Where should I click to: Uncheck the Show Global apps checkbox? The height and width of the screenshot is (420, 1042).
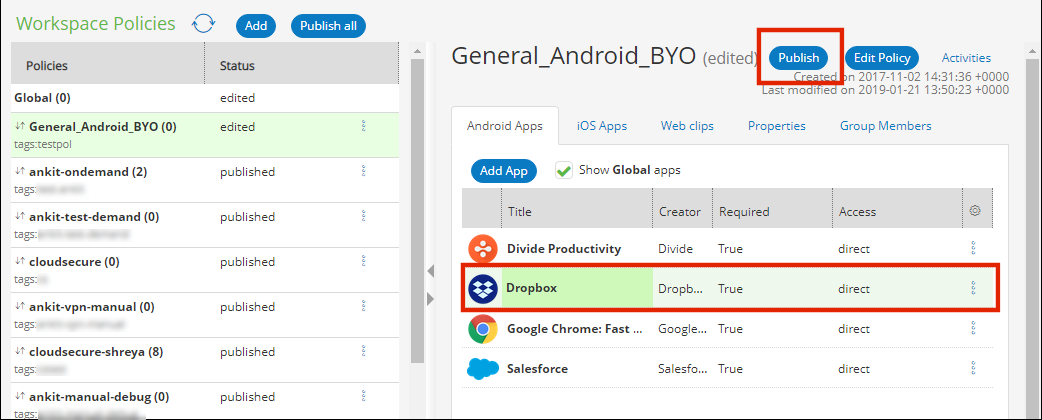(x=564, y=170)
